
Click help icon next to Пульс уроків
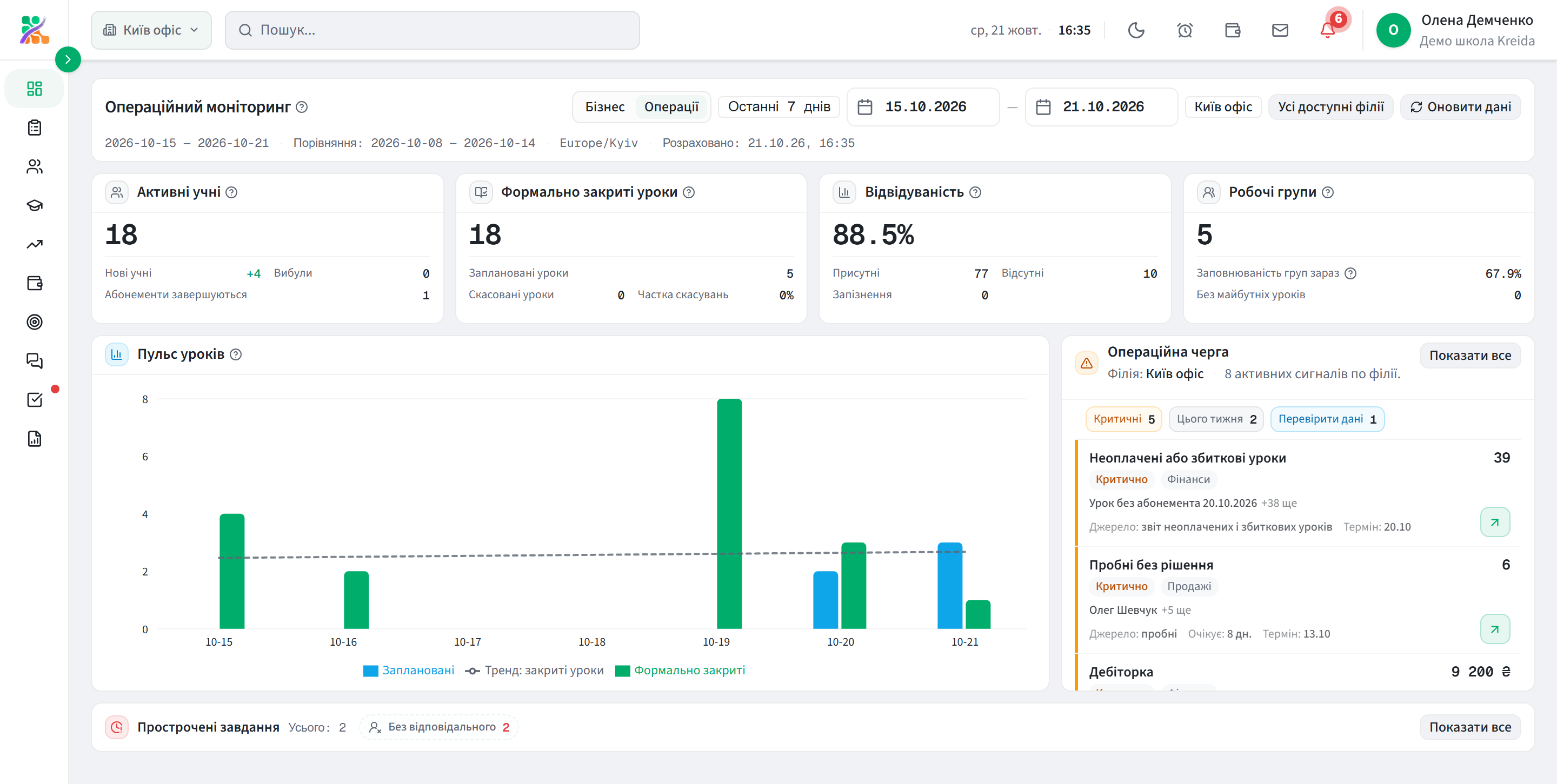[236, 354]
